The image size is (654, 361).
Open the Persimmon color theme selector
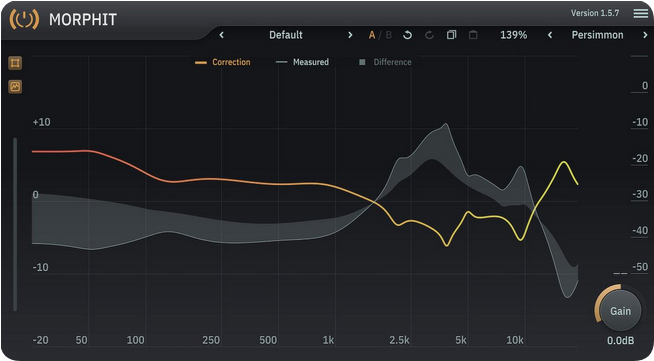click(x=597, y=35)
